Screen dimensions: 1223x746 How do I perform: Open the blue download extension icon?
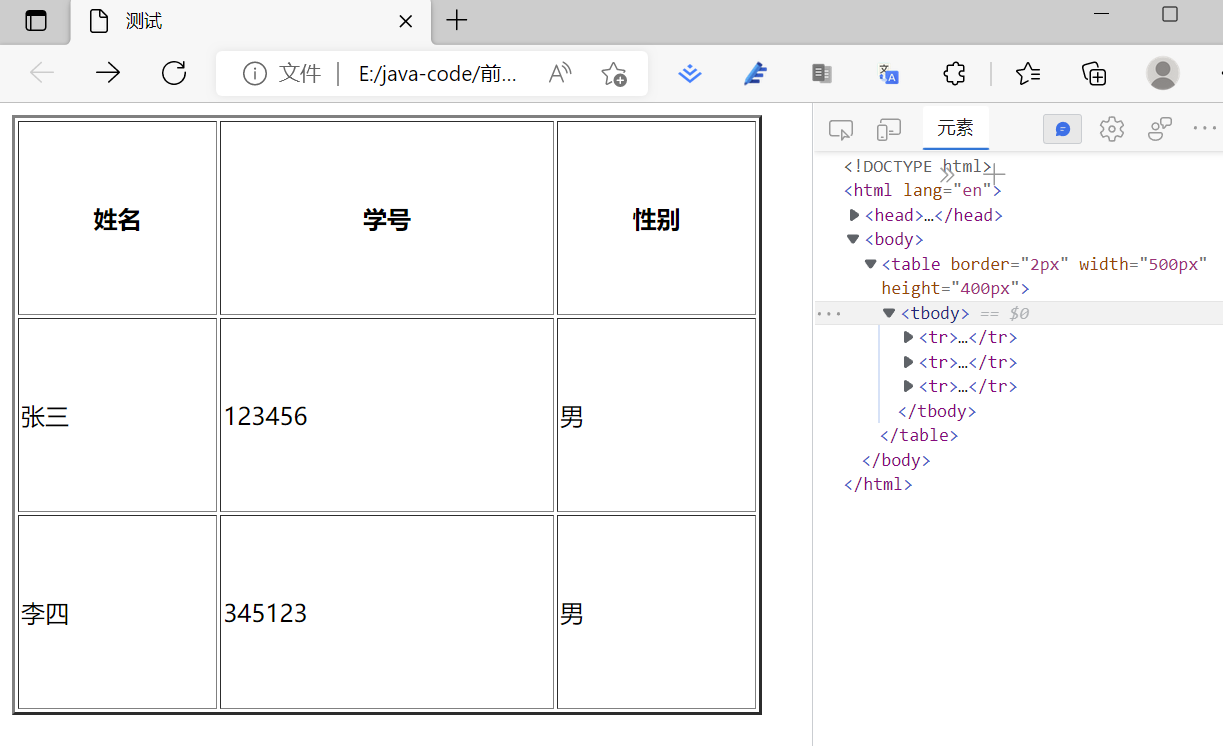click(x=690, y=73)
